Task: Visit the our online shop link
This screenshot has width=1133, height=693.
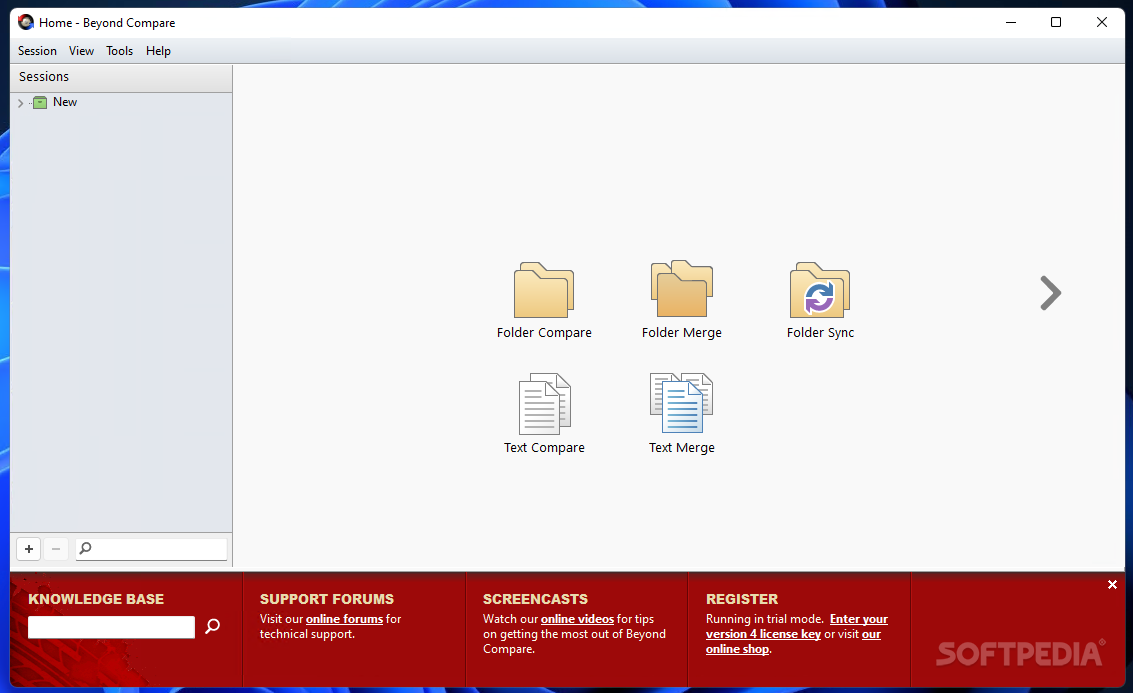Action: pyautogui.click(x=793, y=642)
